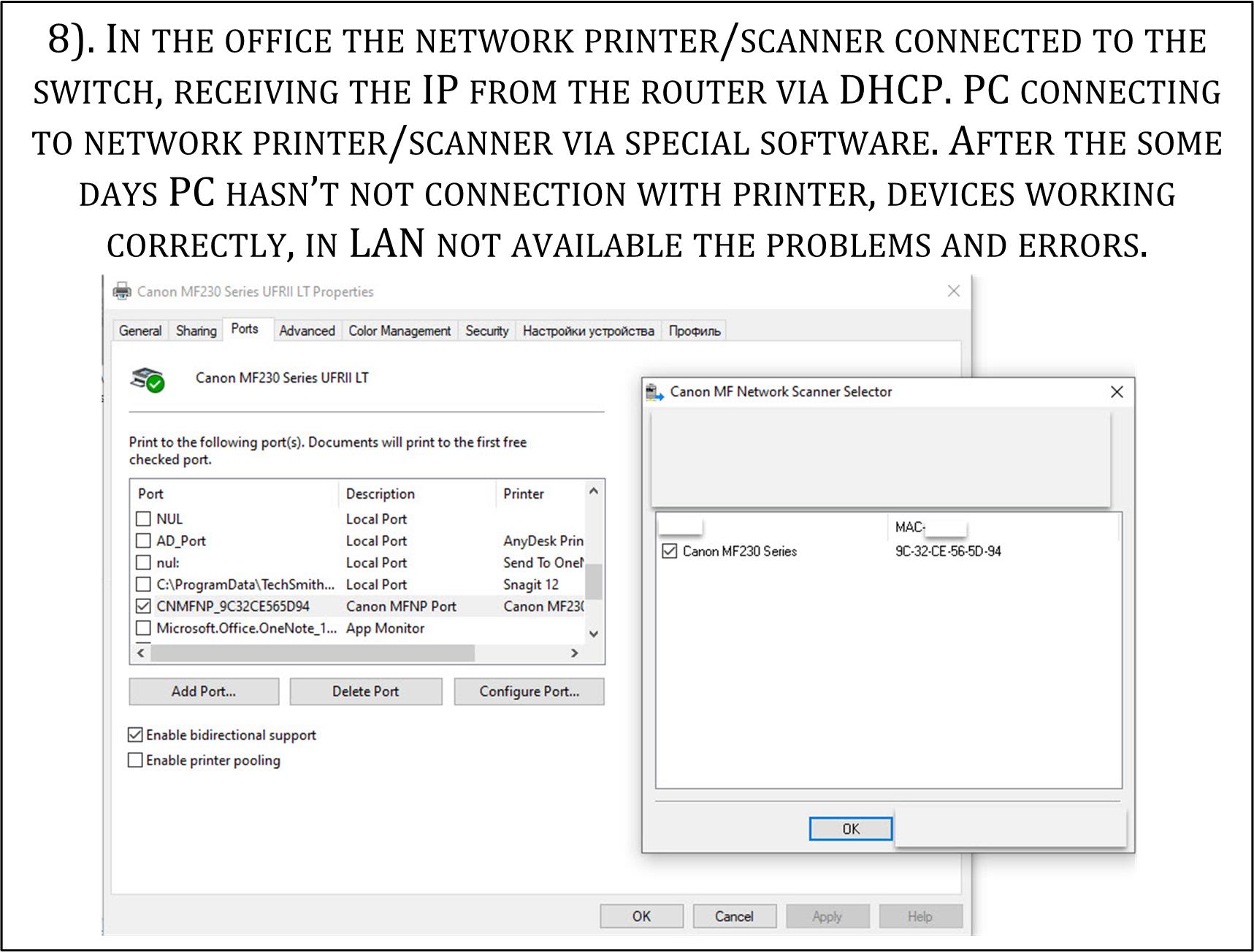The height and width of the screenshot is (952, 1254).
Task: Enable printer pooling checkbox
Action: point(135,760)
